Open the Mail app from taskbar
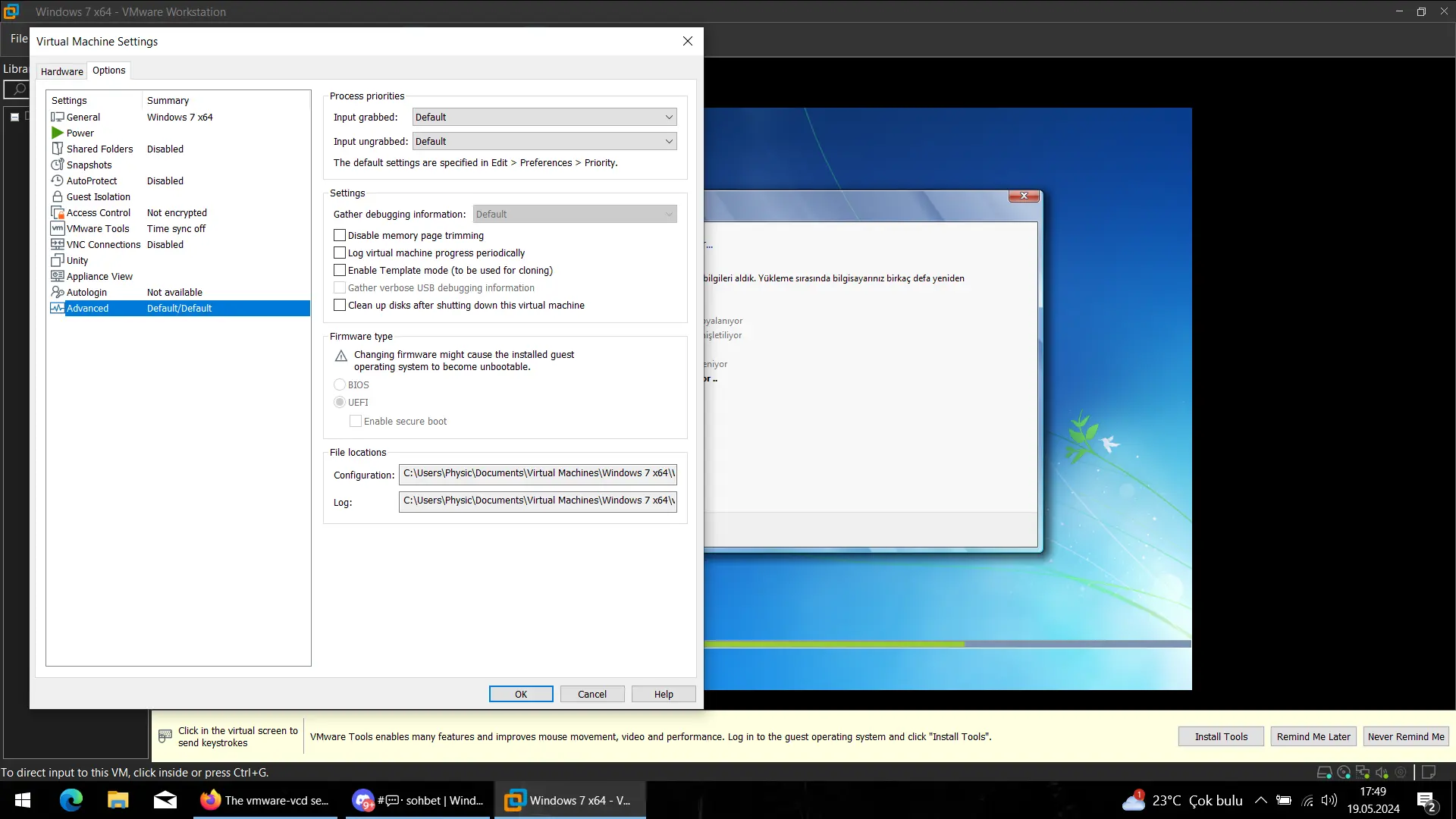The height and width of the screenshot is (819, 1456). point(165,800)
